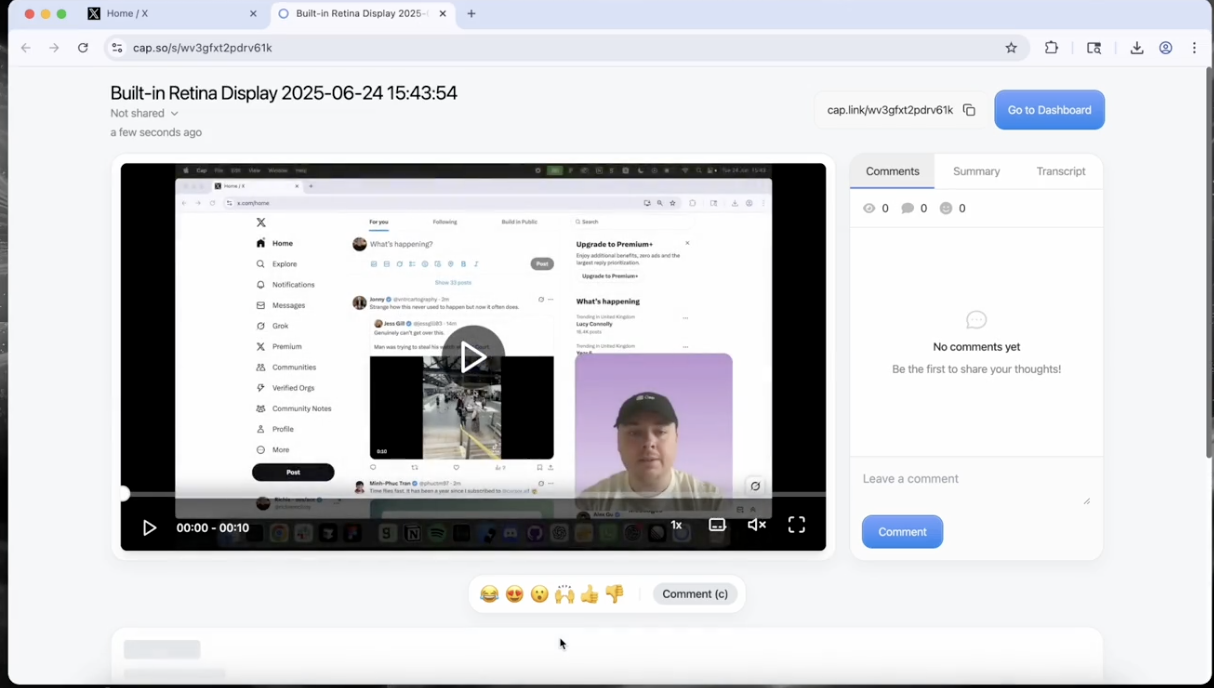The image size is (1214, 688).
Task: Change the 1x playback speed
Action: click(676, 525)
